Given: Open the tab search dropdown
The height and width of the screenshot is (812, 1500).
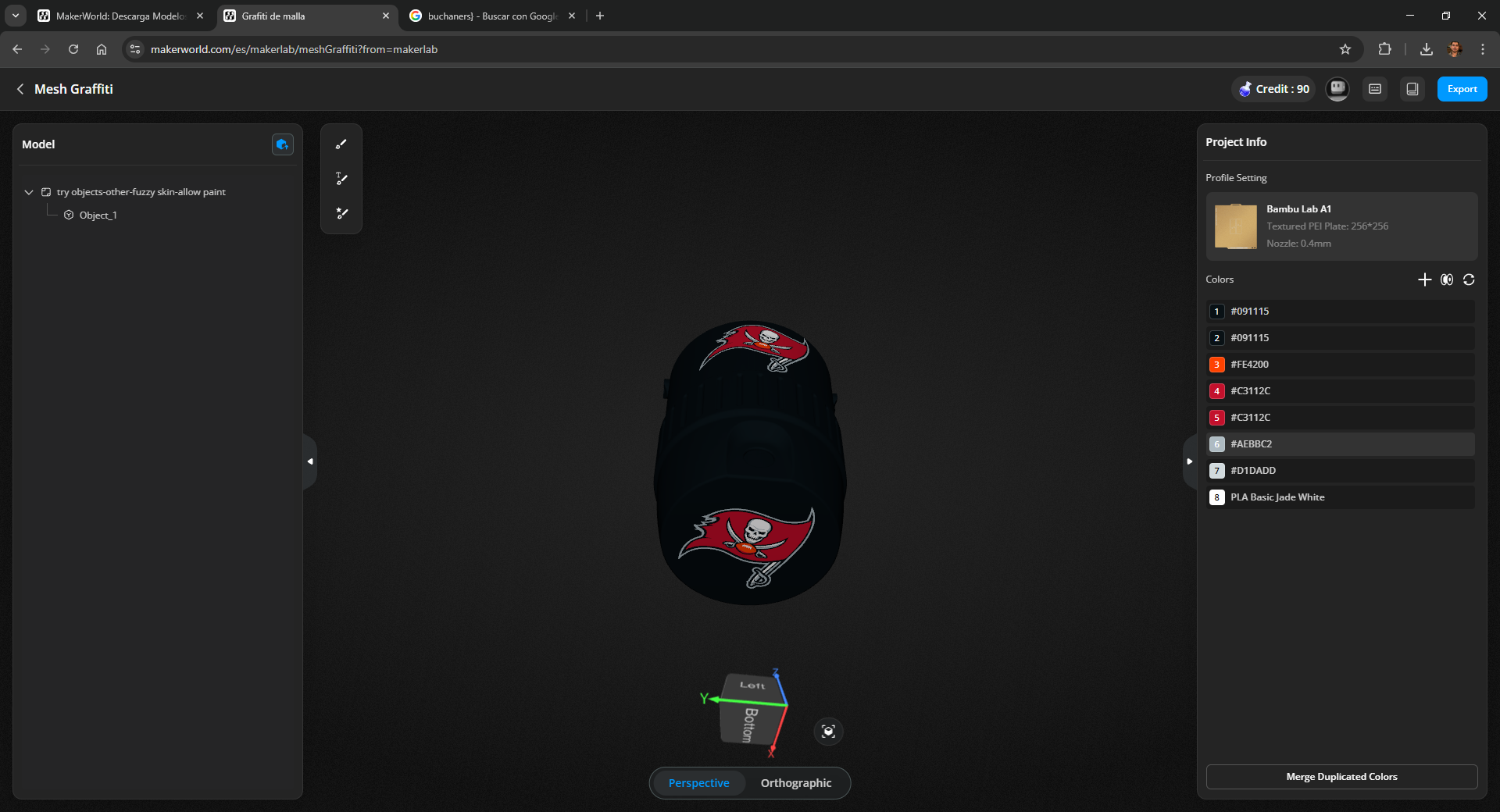Looking at the screenshot, I should click(15, 16).
